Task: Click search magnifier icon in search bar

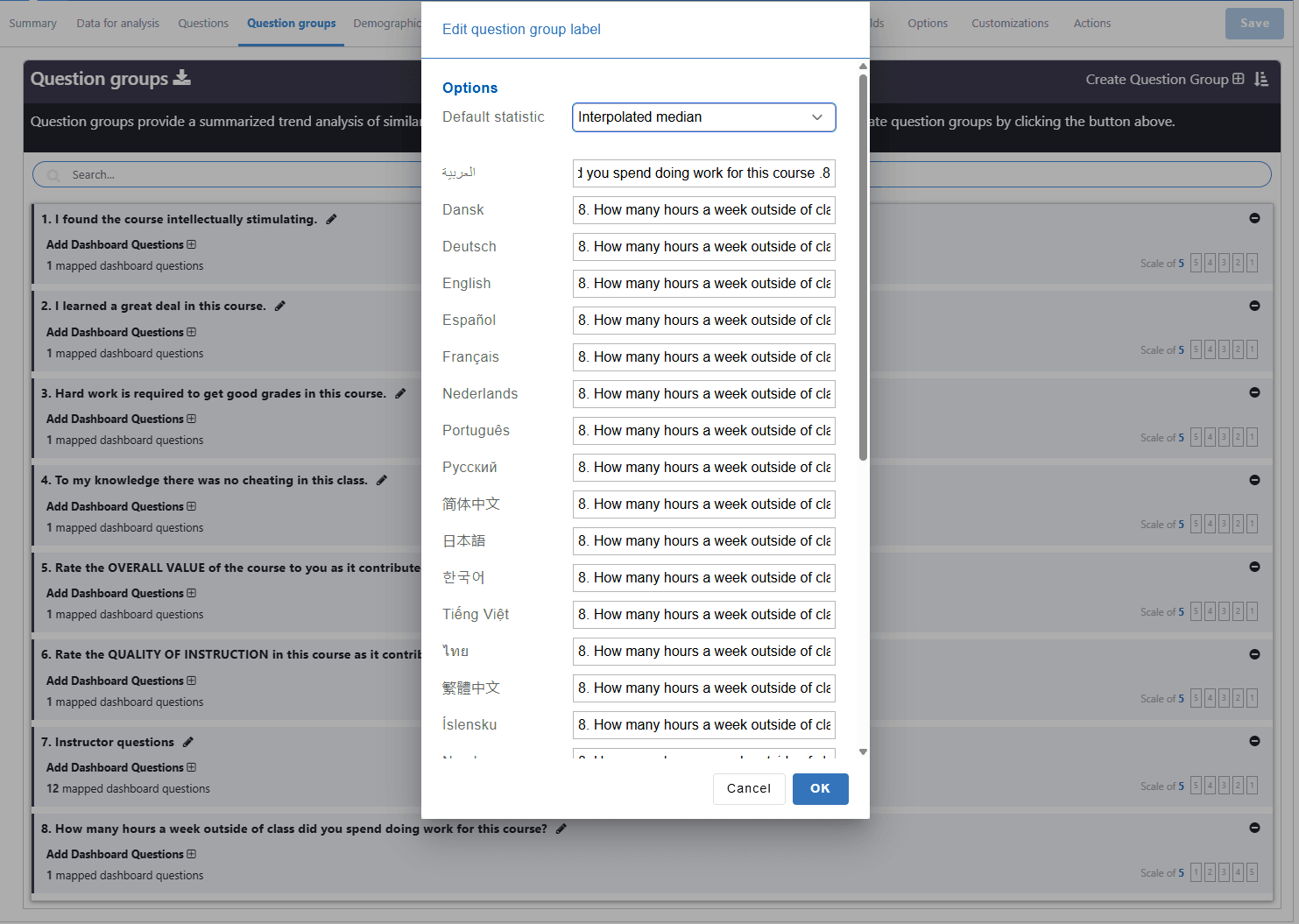Action: point(53,175)
